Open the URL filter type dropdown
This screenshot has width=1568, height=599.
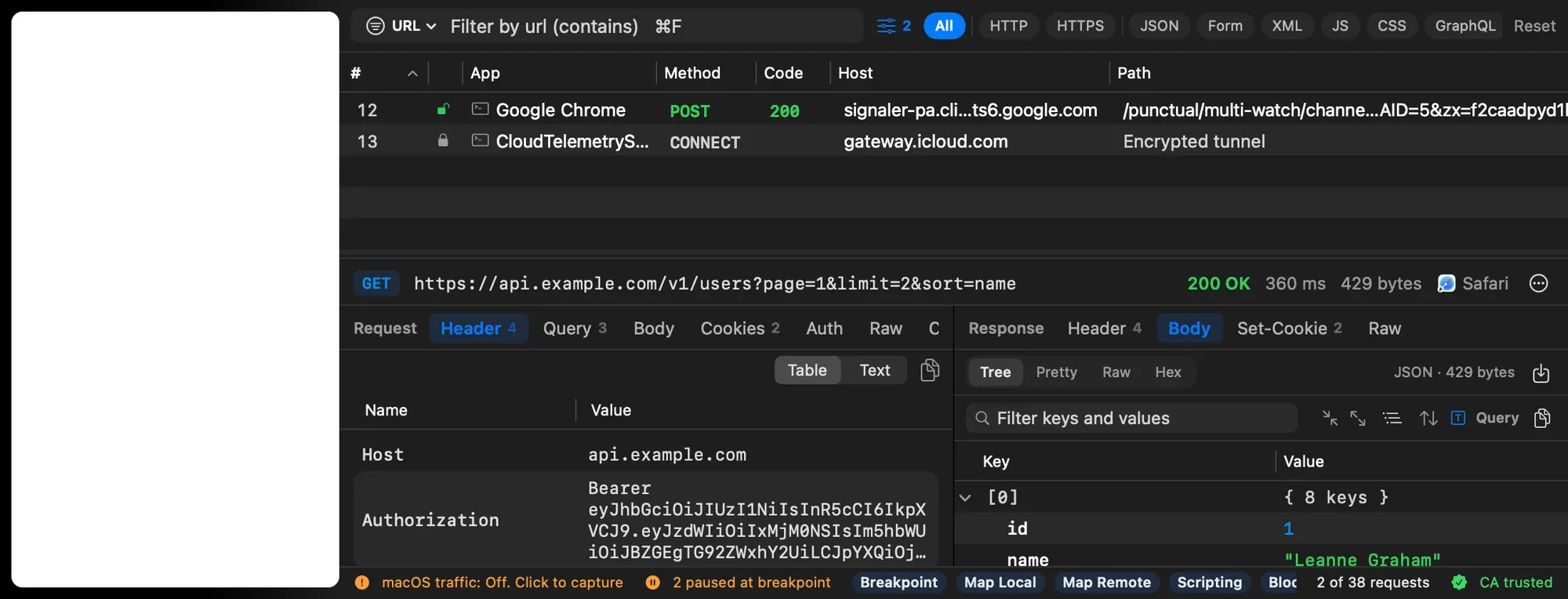[401, 26]
